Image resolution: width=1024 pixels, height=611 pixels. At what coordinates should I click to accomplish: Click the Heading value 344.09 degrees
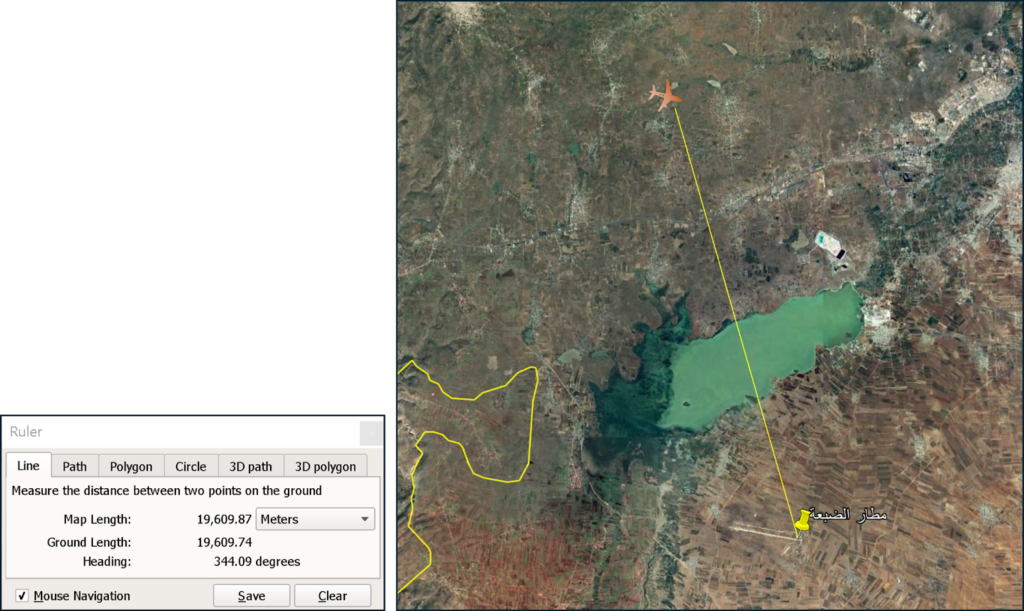[x=257, y=561]
